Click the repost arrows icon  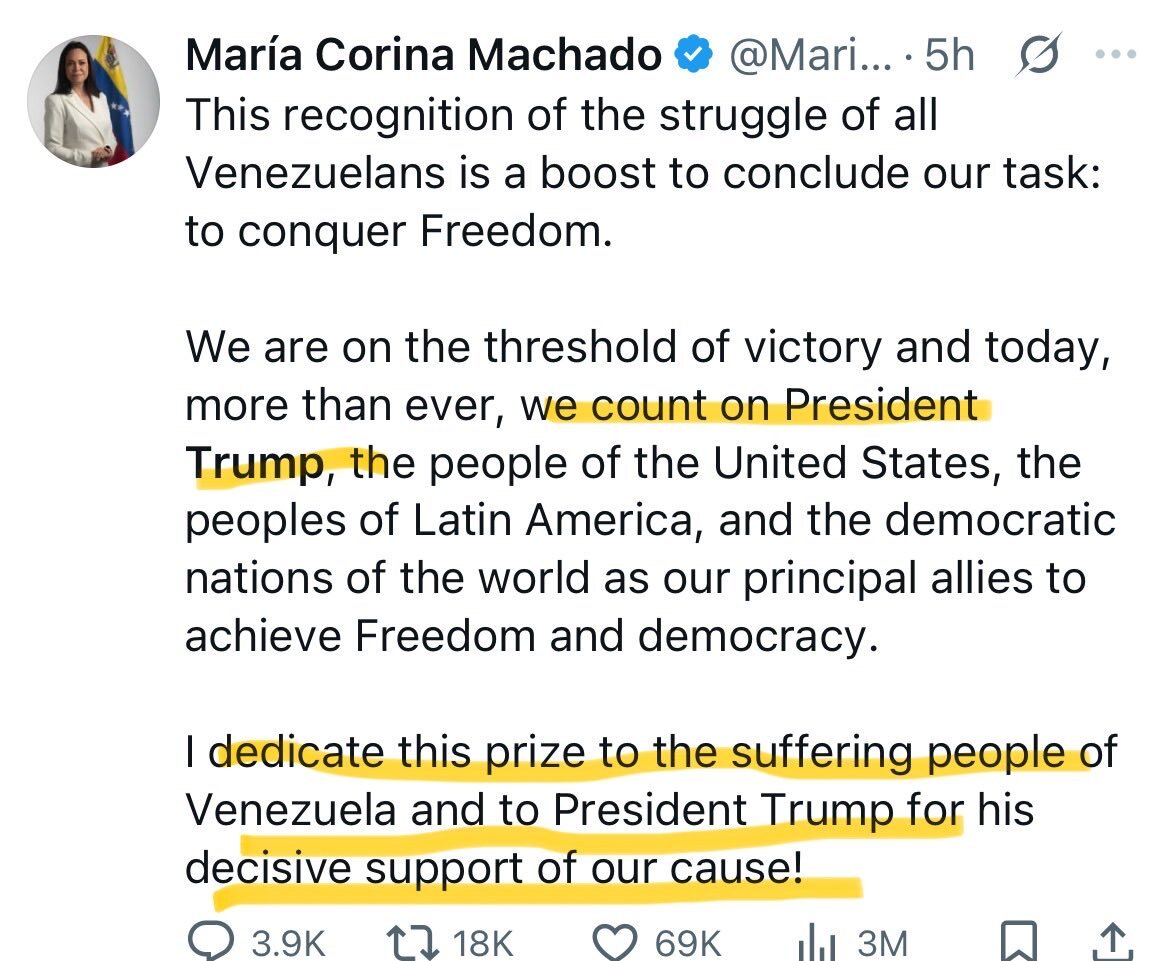(x=411, y=941)
